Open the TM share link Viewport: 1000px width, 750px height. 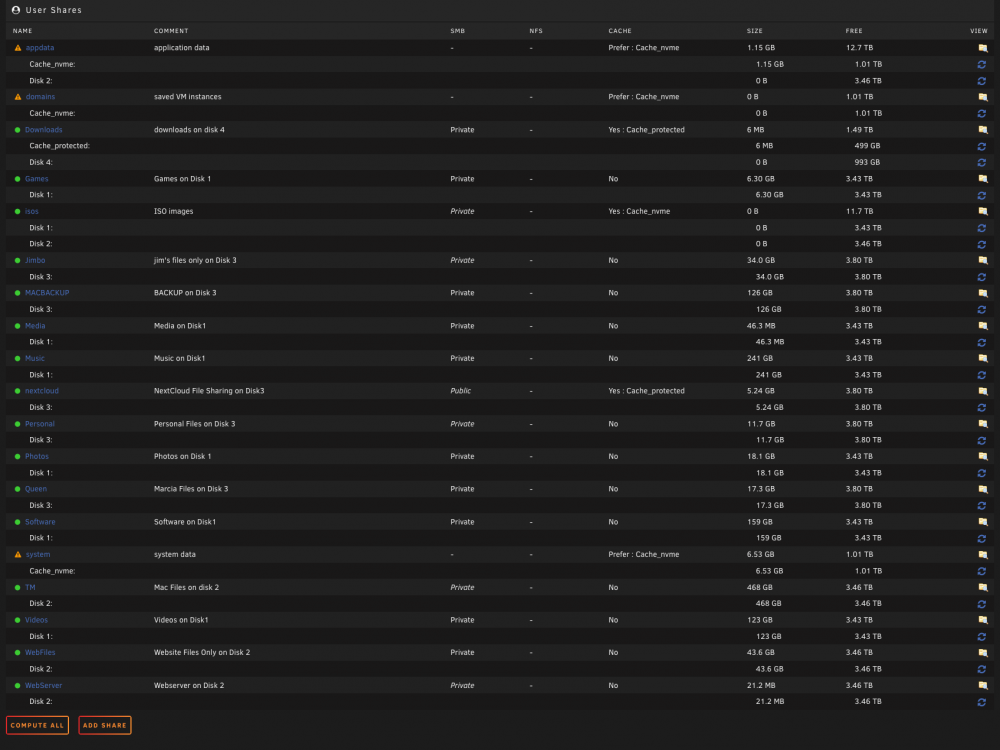tap(30, 587)
